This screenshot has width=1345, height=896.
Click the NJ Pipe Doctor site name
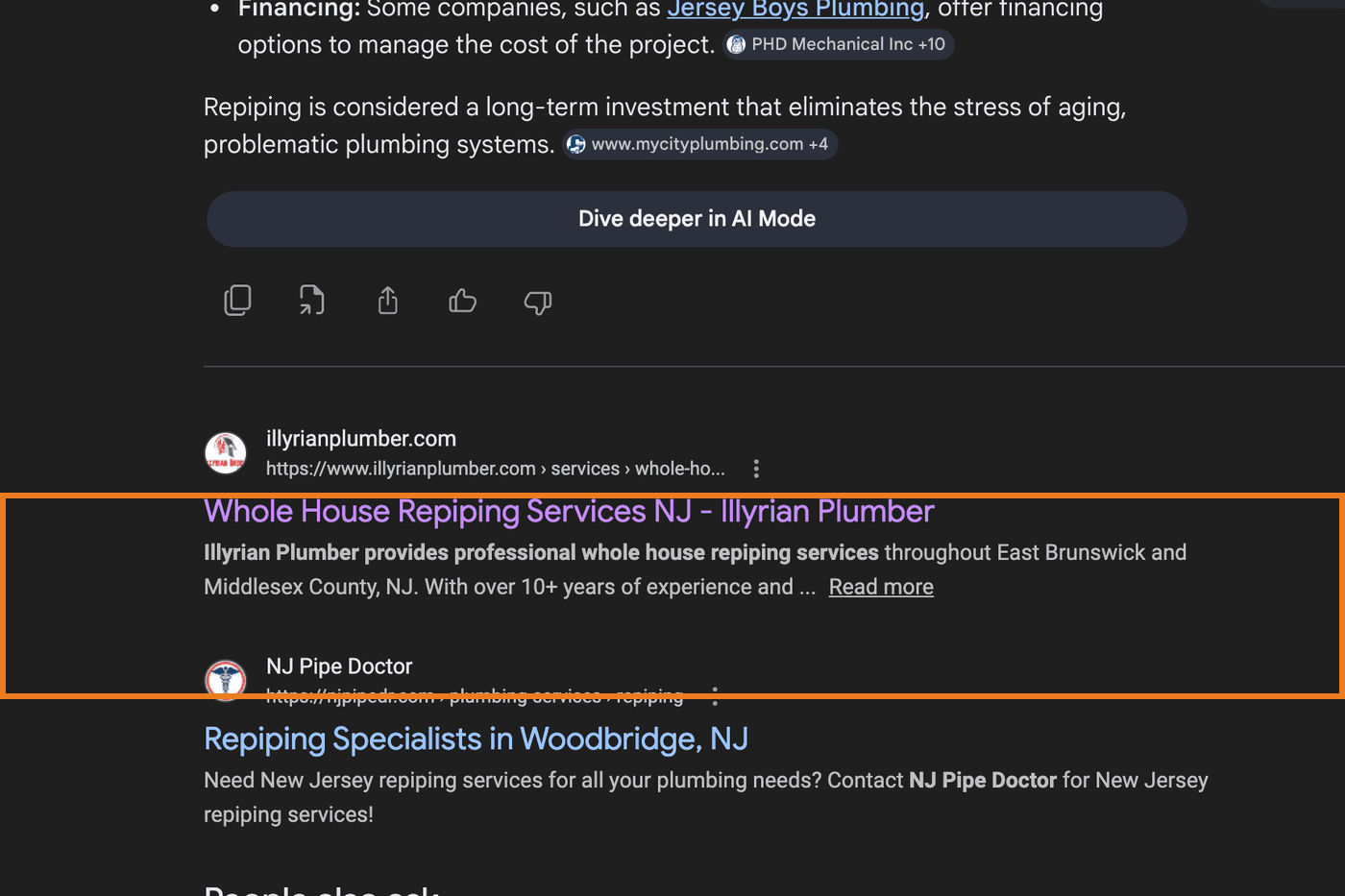[x=339, y=666]
